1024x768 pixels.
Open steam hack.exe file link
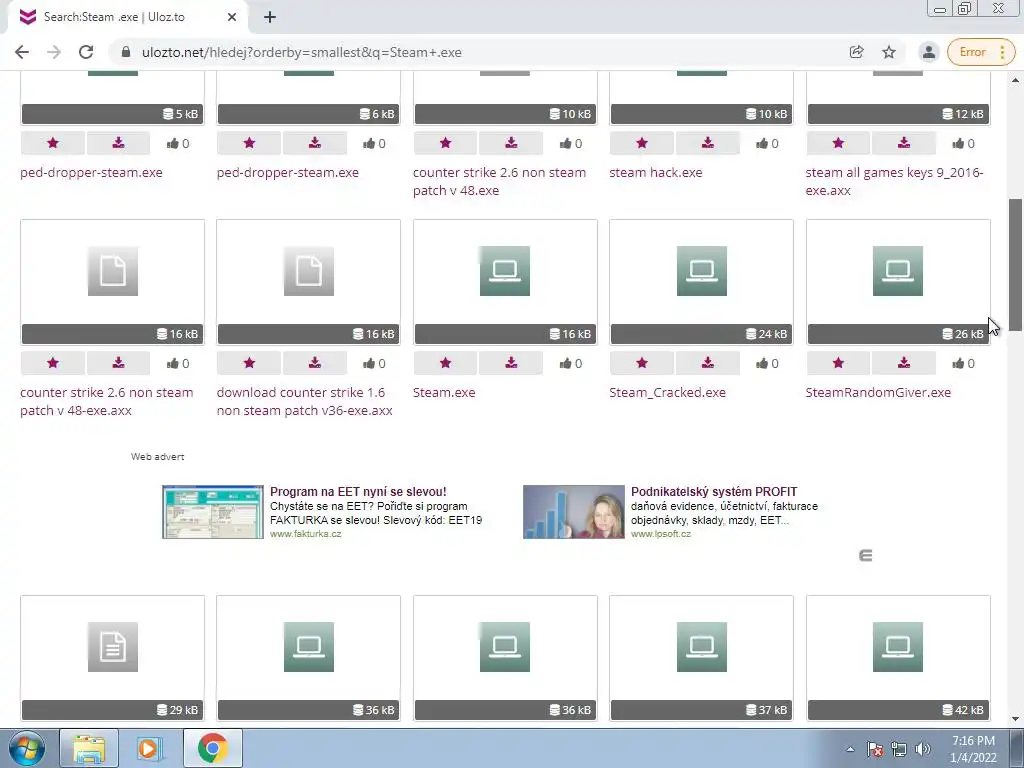[656, 172]
